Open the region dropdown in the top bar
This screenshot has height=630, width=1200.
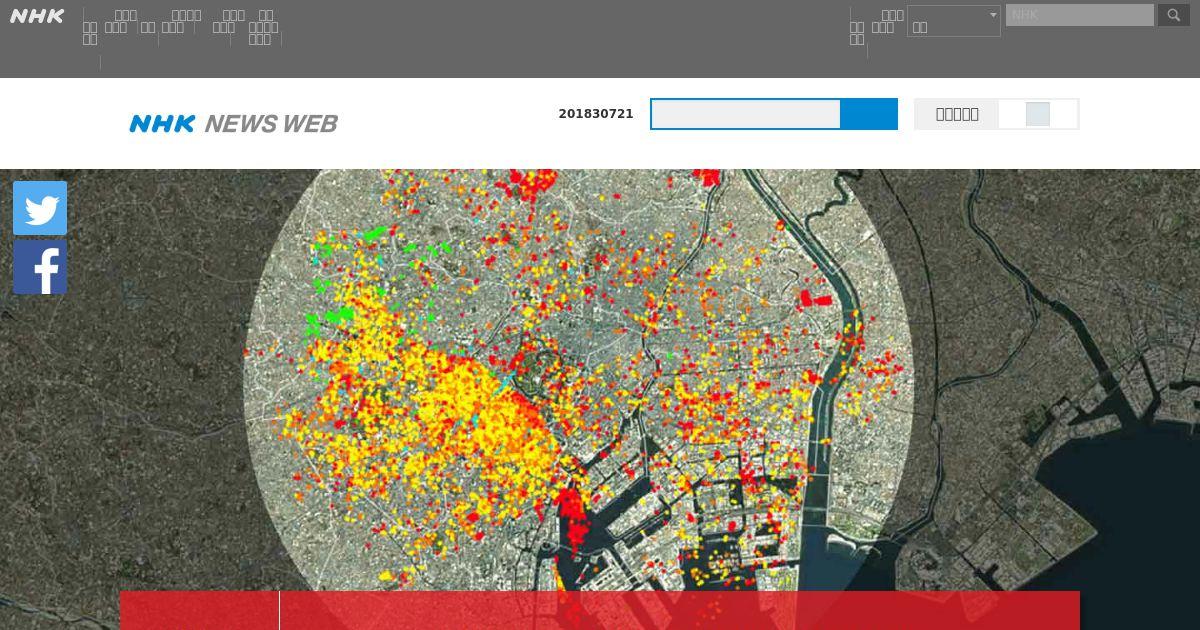pos(954,21)
